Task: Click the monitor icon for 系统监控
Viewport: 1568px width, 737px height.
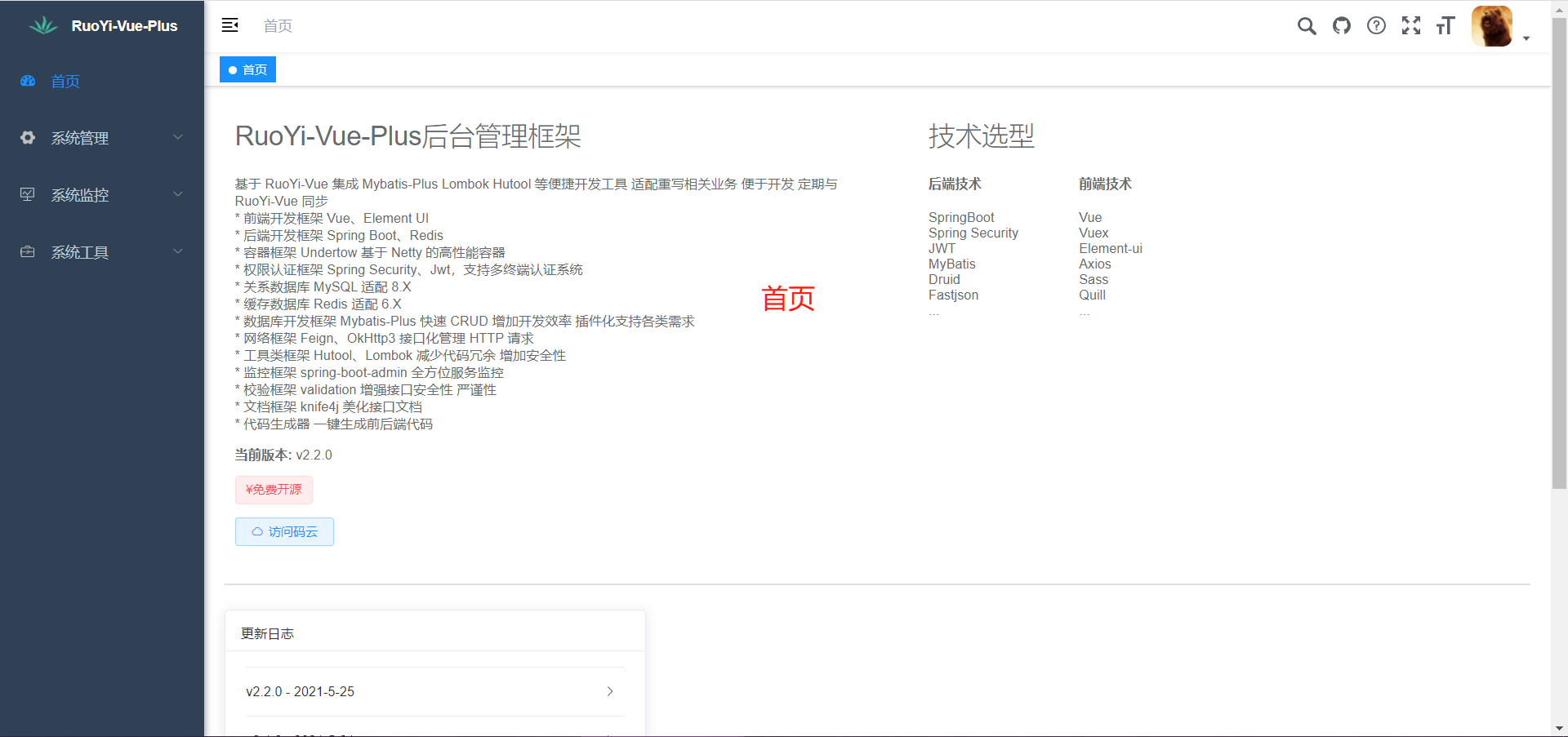Action: point(28,195)
